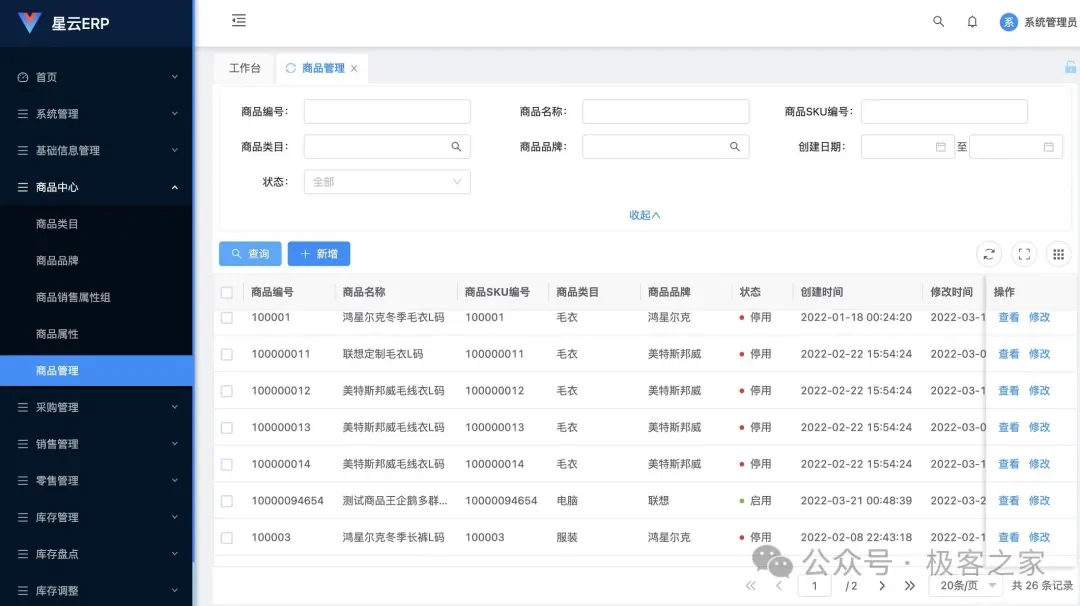1080x606 pixels.
Task: Click the collapse sidebar menu icon
Action: [238, 20]
